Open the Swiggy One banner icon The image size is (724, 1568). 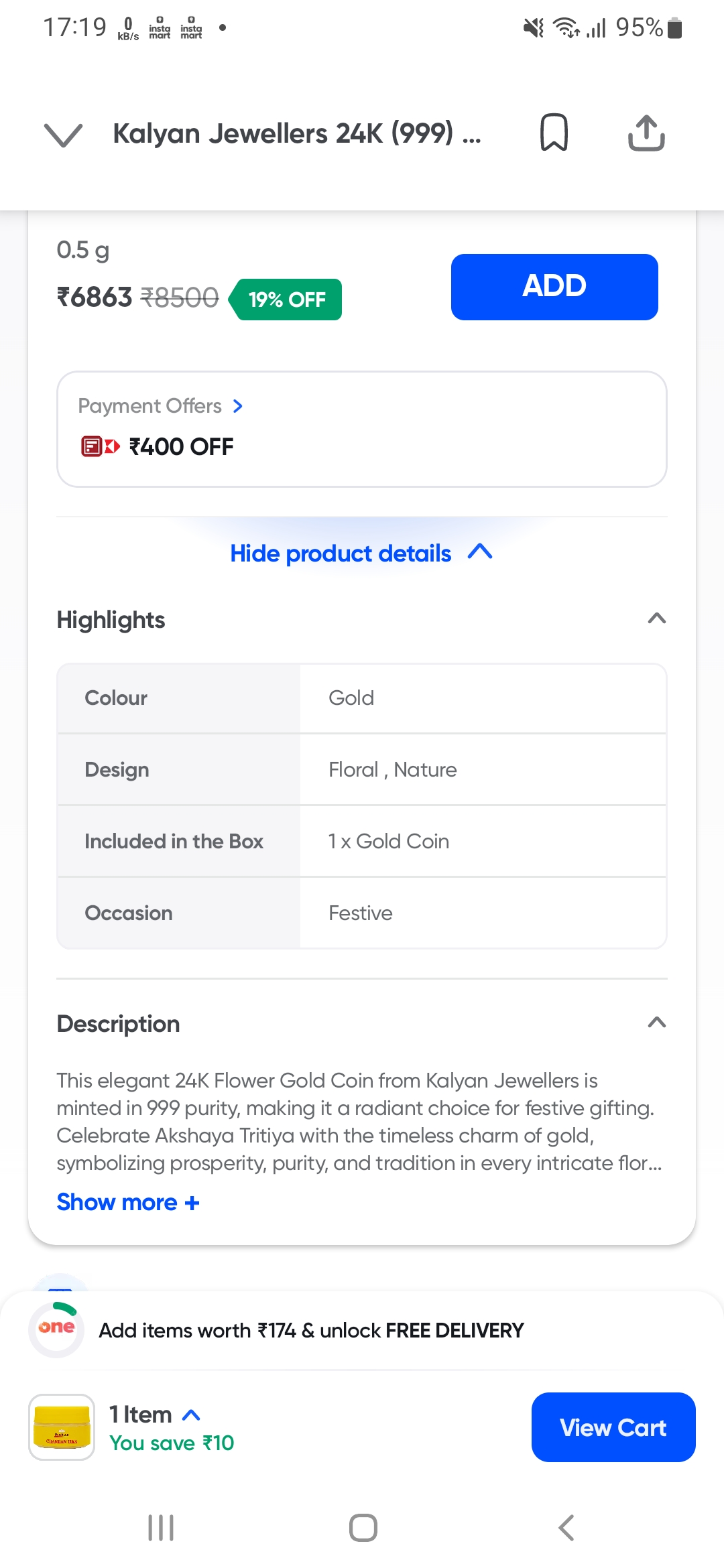tap(57, 1329)
